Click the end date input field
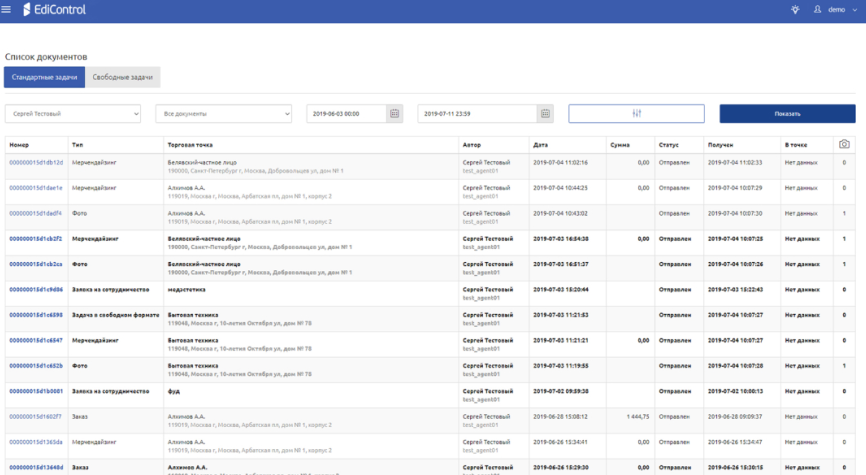This screenshot has height=475, width=866. (477, 114)
